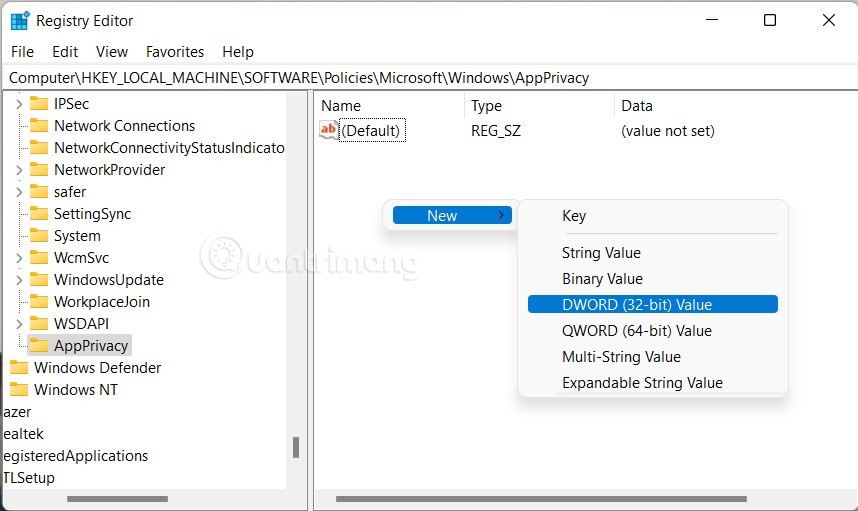858x511 pixels.
Task: Click the Registry Editor app icon in title bar
Action: click(19, 20)
